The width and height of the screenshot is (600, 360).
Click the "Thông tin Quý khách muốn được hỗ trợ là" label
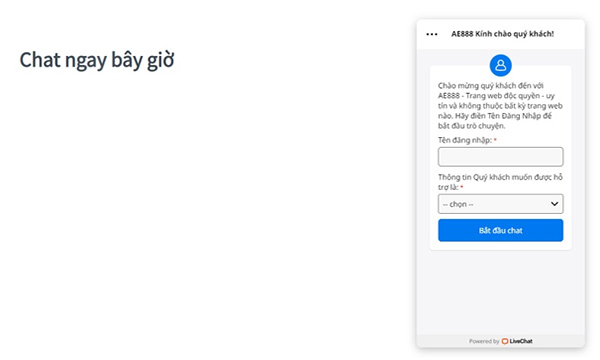[500, 182]
